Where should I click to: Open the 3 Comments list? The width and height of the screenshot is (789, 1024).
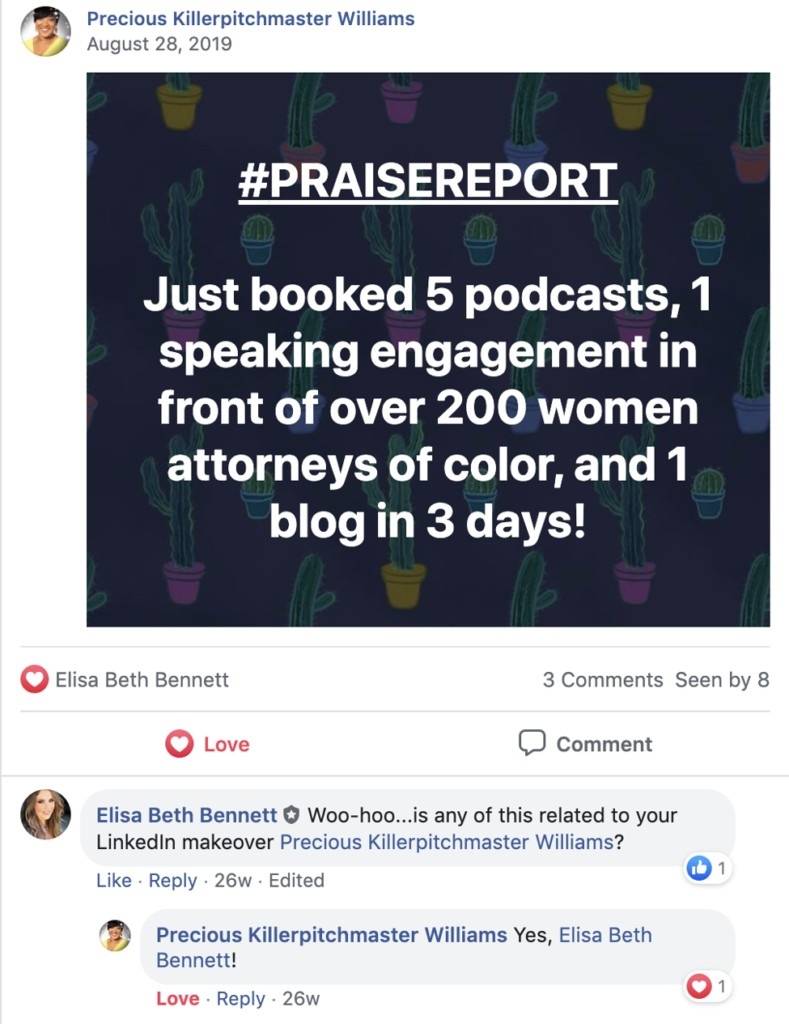(x=602, y=680)
